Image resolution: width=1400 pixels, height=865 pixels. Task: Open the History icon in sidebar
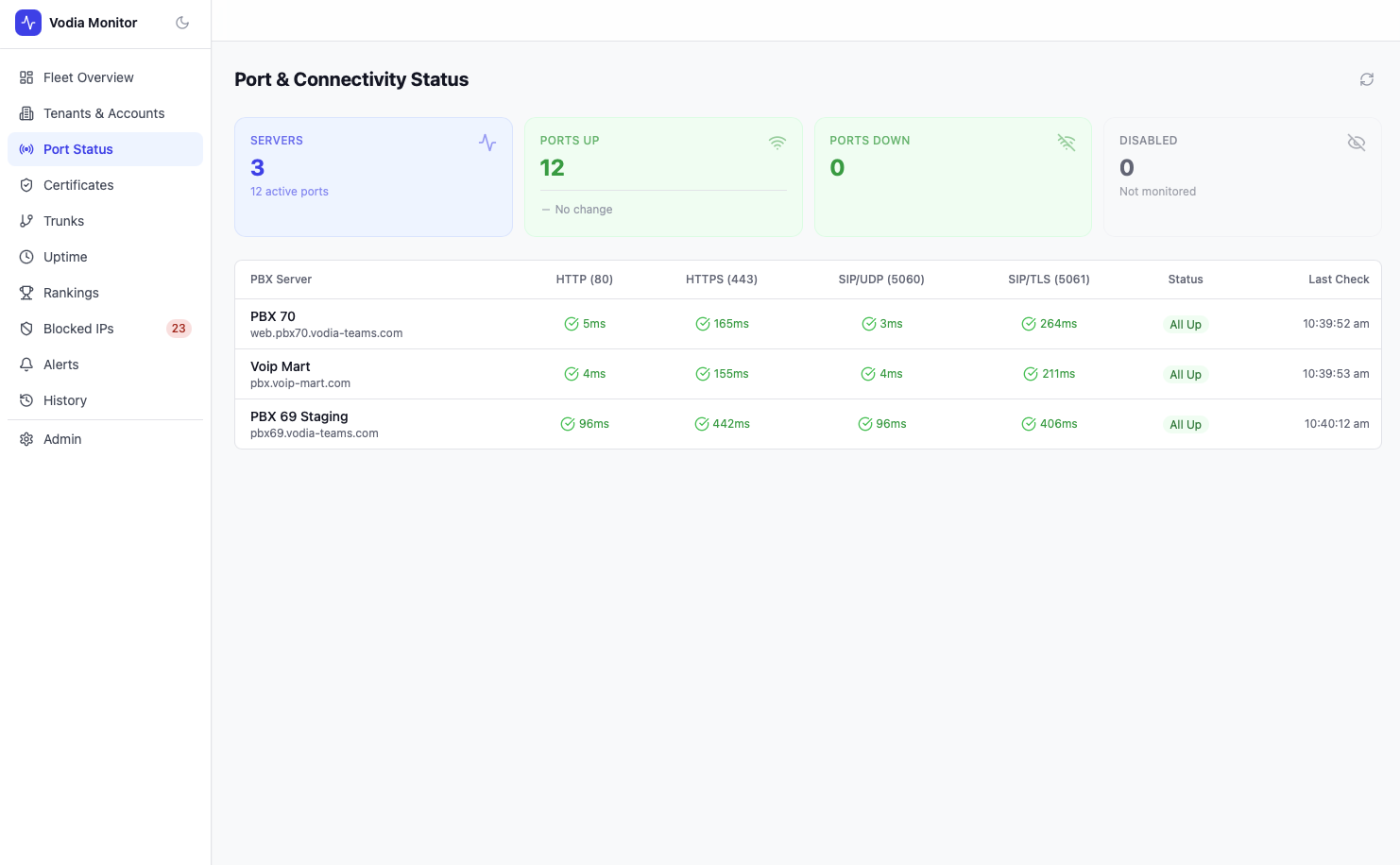pos(26,400)
